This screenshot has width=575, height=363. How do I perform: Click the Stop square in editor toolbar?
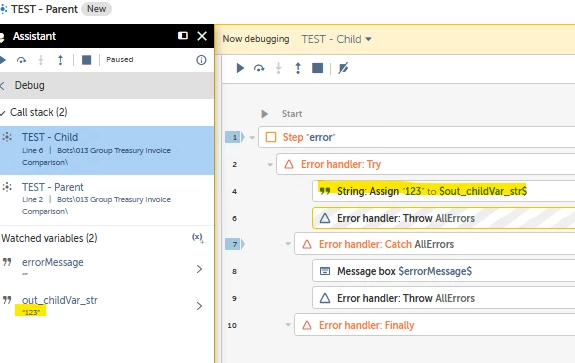(x=318, y=68)
